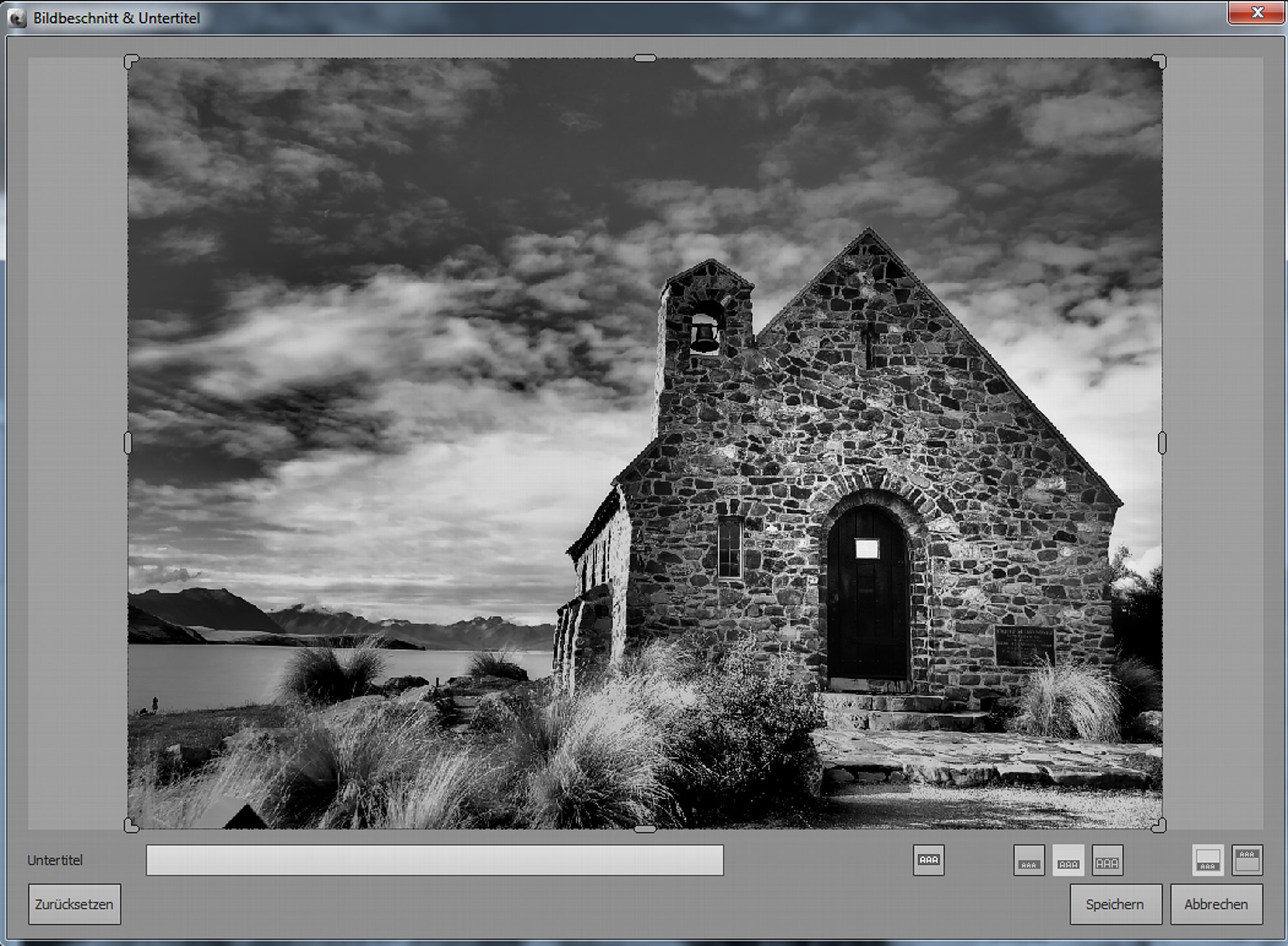Click the subtitle font color AAA icon
Screen dimensions: 1288x946
[928, 860]
